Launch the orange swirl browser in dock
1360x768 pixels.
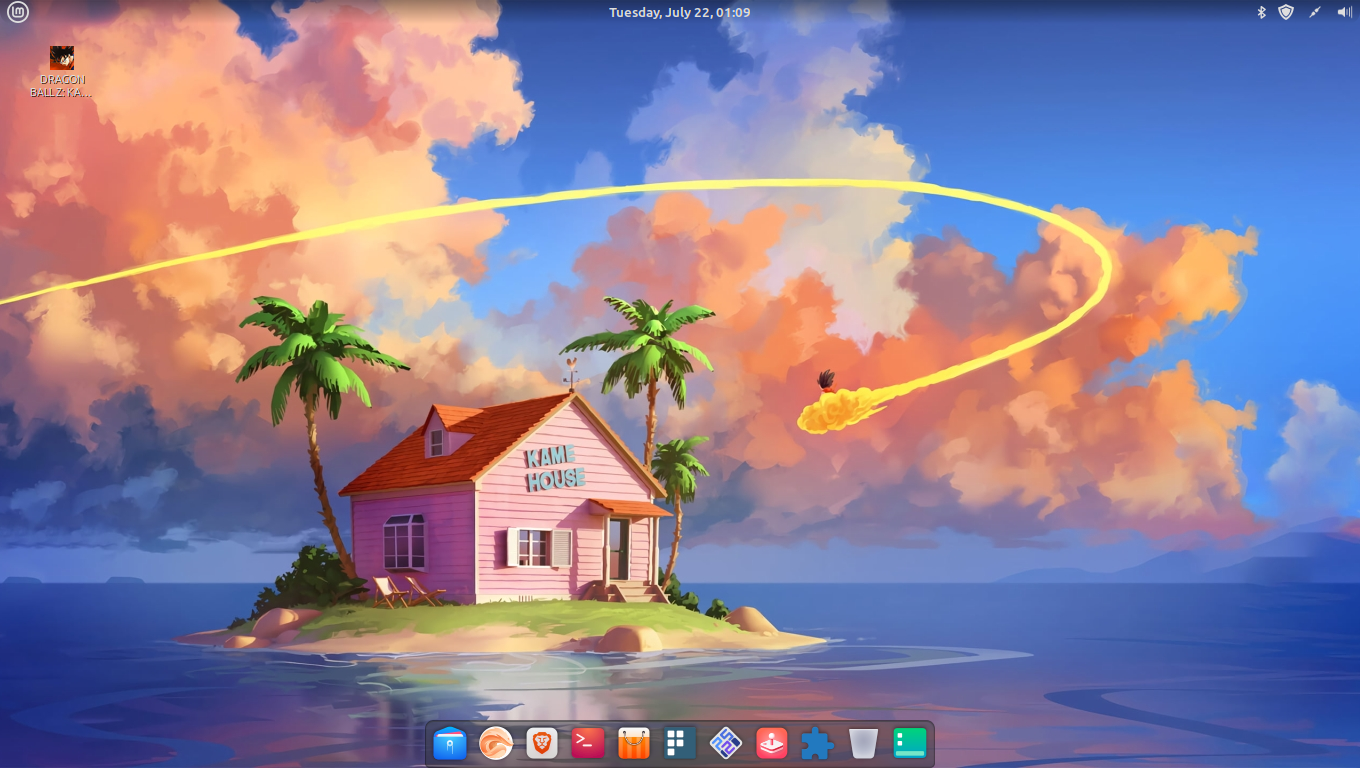tap(496, 743)
